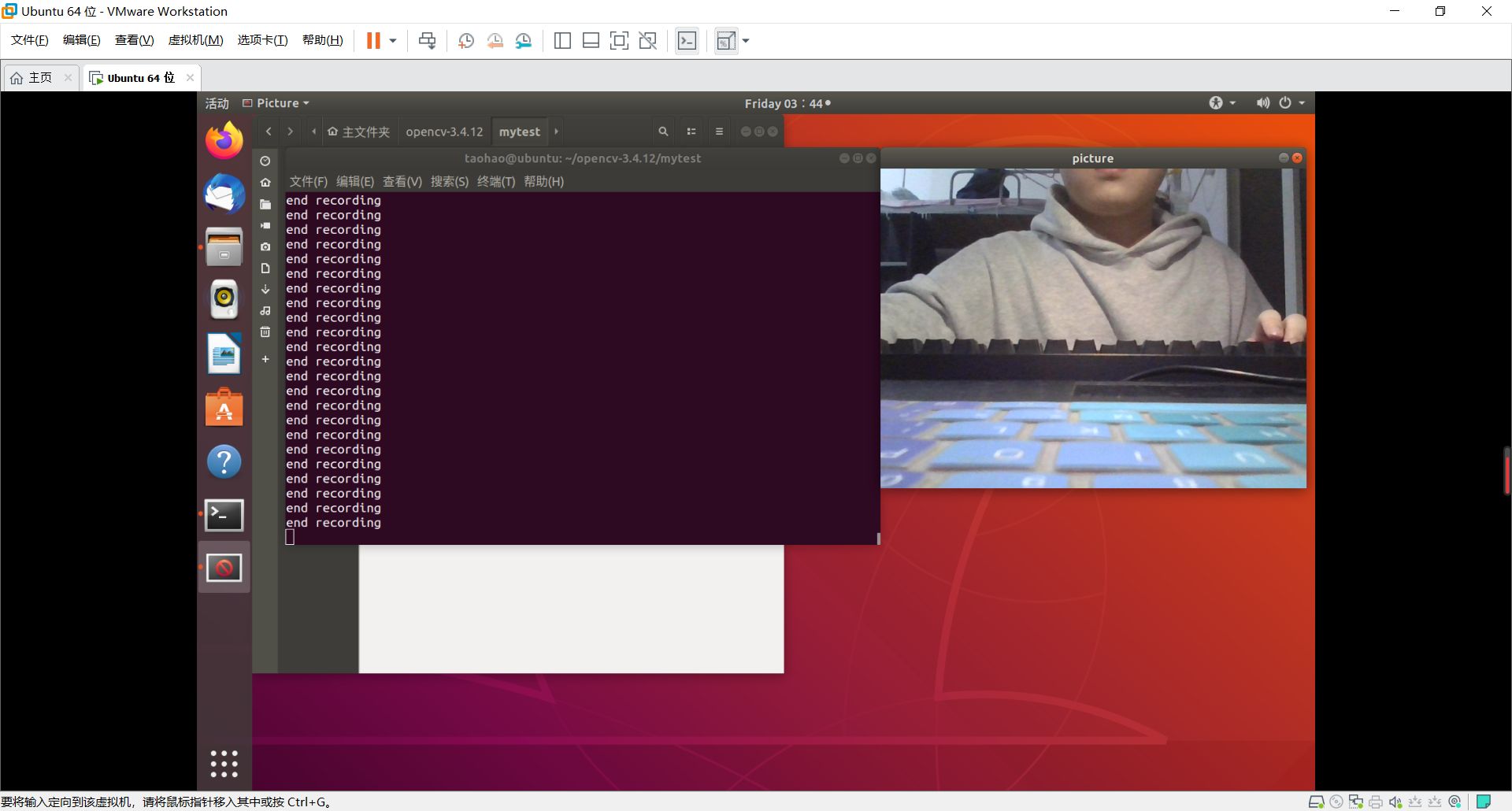The image size is (1512, 811).
Task: Click the stretch guest display icon
Action: pos(726,40)
